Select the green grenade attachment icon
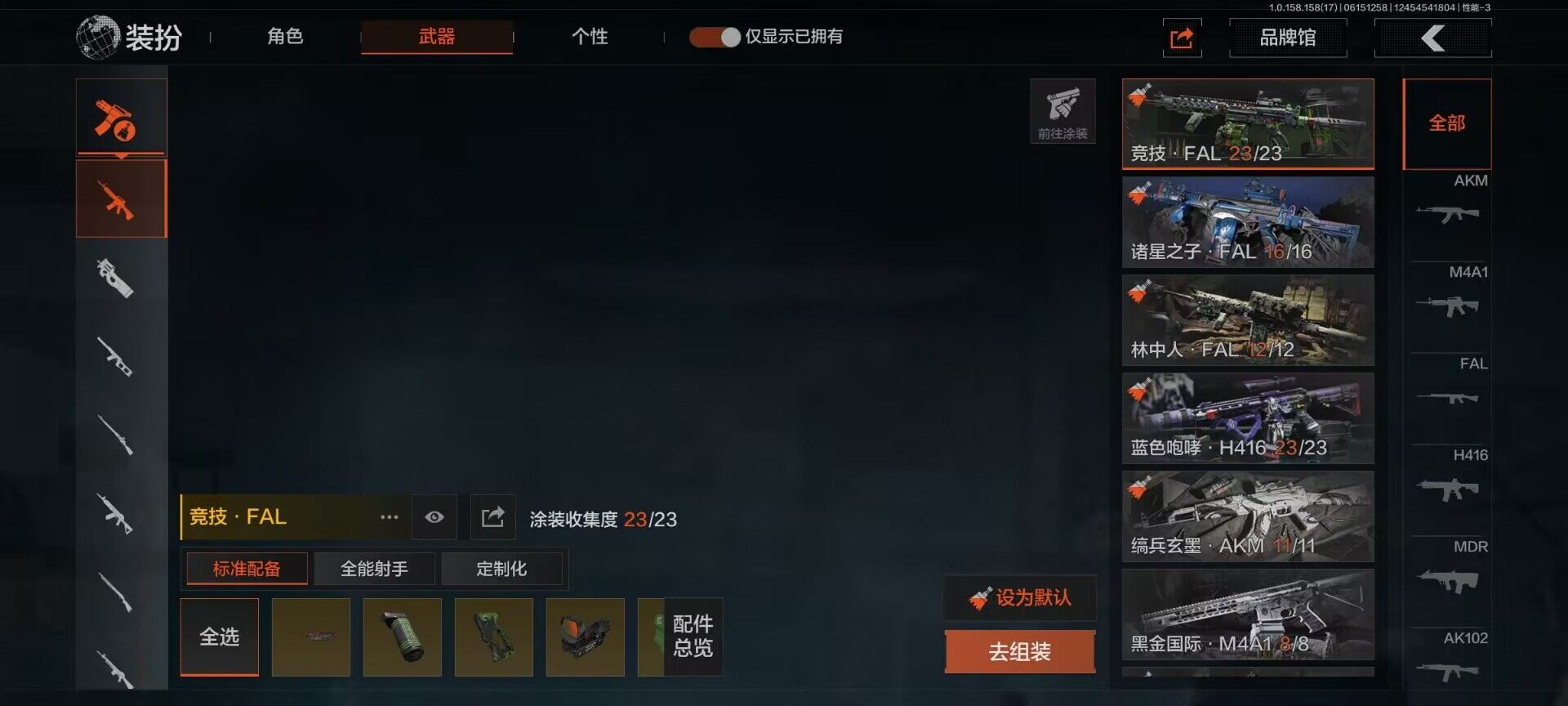 click(402, 637)
